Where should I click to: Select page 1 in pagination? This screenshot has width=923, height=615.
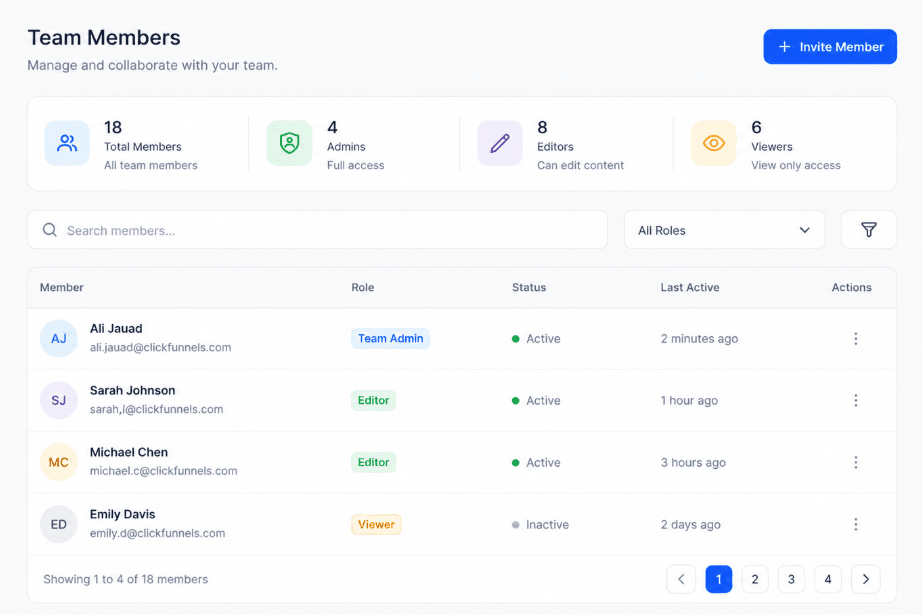pos(718,579)
